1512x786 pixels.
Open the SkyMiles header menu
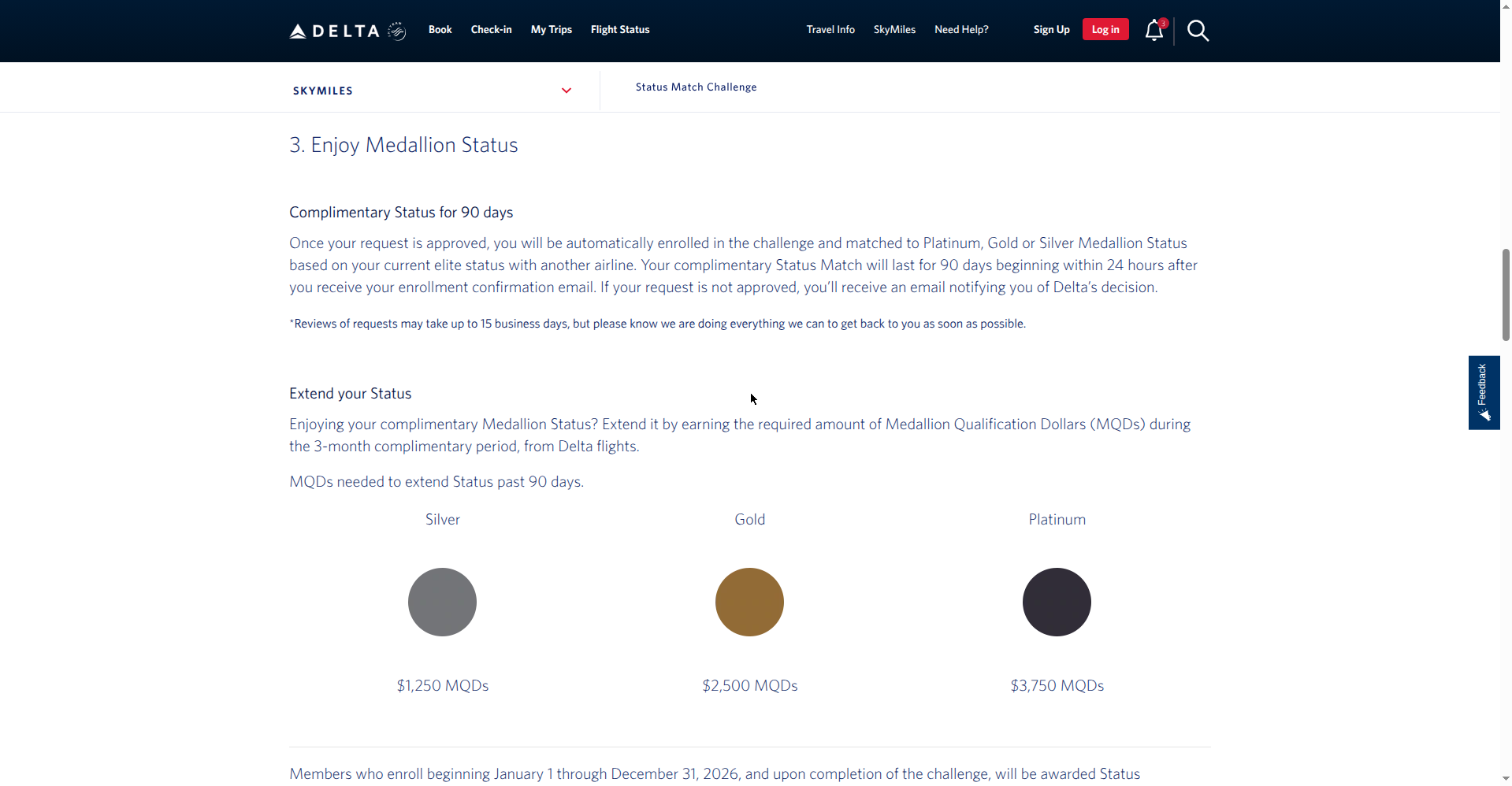point(894,30)
